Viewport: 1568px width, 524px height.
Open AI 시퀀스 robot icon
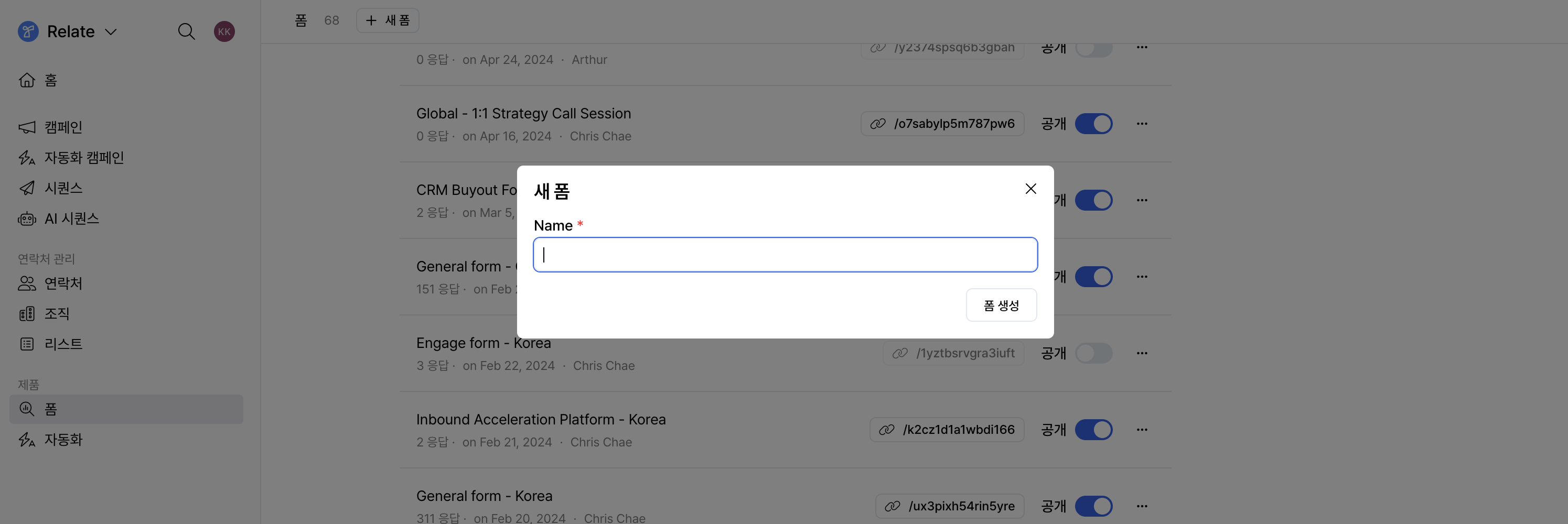click(27, 218)
